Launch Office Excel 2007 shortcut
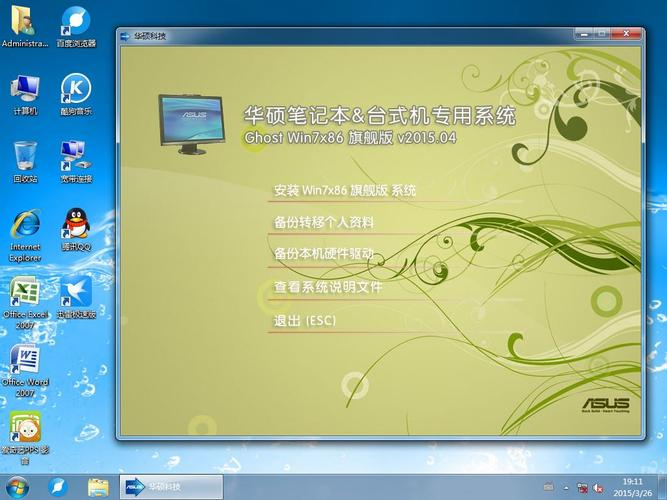This screenshot has height=500, width=667. coord(25,293)
